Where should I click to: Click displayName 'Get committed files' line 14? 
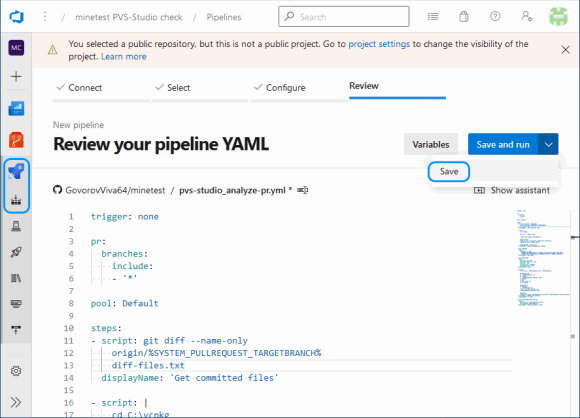pos(190,378)
